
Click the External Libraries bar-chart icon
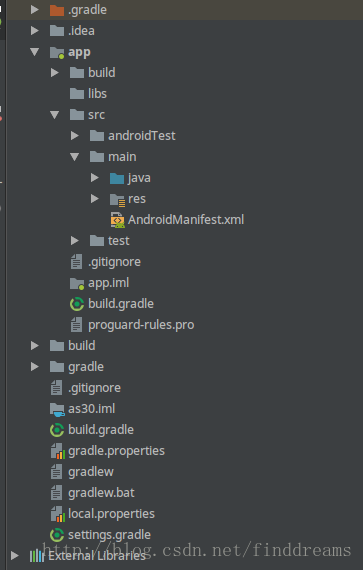coord(36,556)
